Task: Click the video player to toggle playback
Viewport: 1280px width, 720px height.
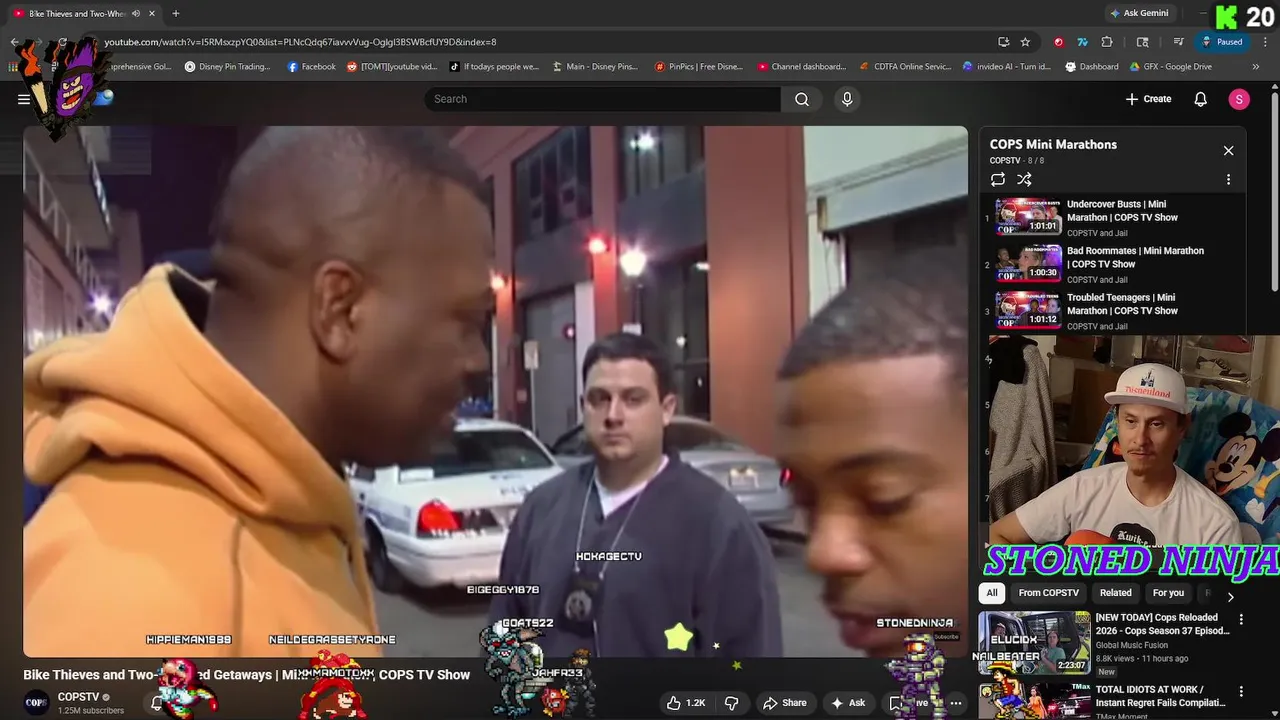Action: pyautogui.click(x=495, y=391)
